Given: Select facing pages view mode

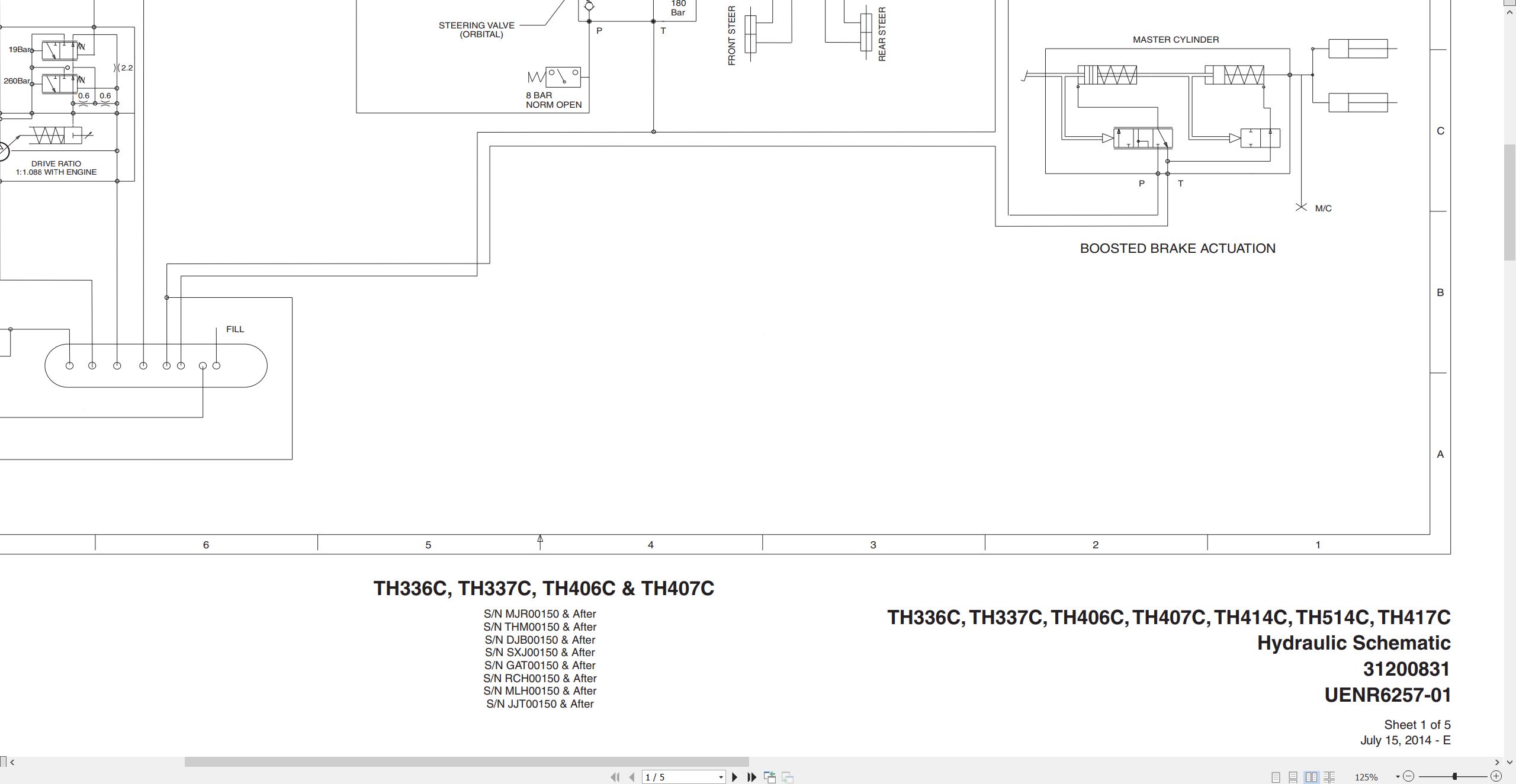Looking at the screenshot, I should click(x=1311, y=777).
